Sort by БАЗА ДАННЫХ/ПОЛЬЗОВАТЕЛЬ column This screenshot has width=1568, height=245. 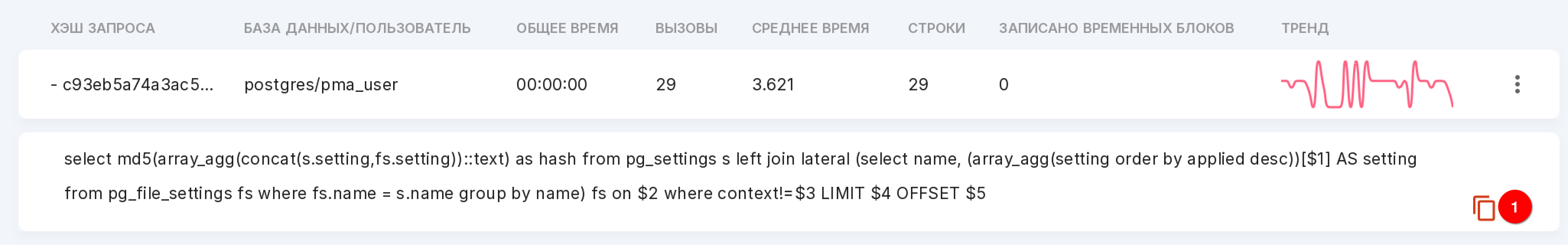click(357, 28)
